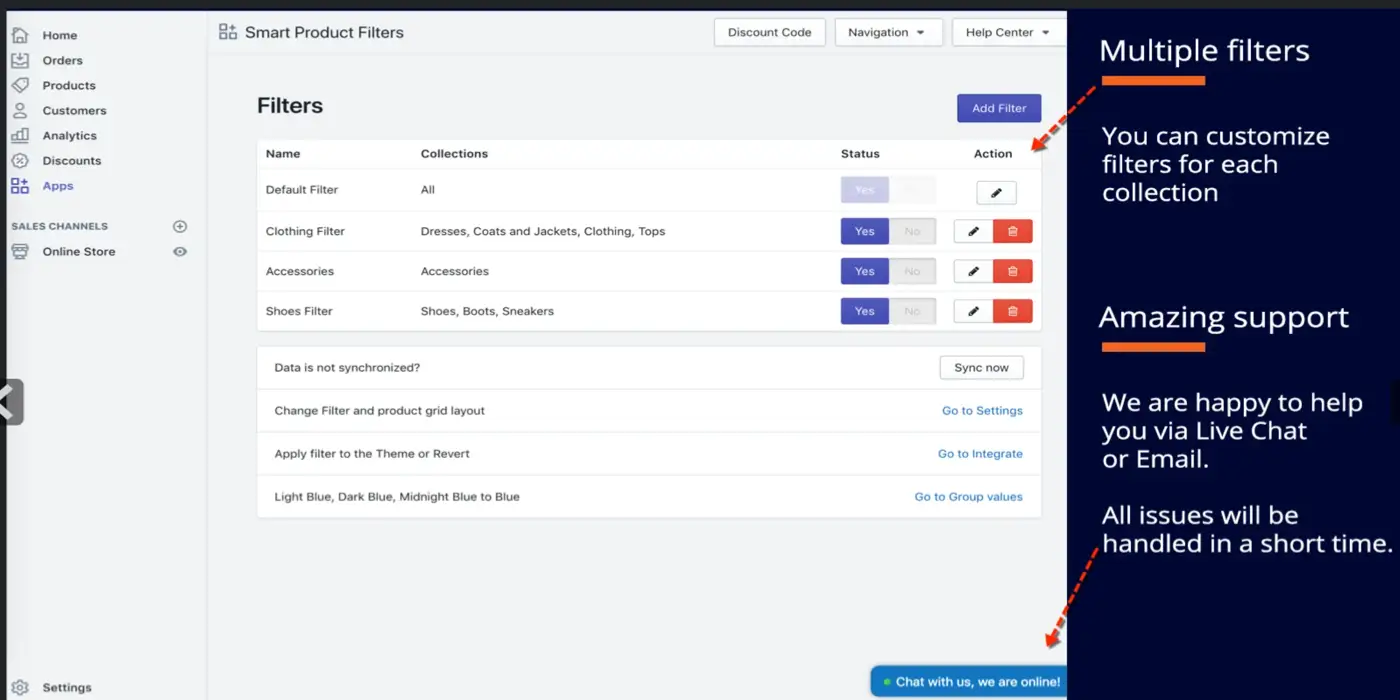
Task: Follow the Go to Group values link
Action: tap(968, 497)
